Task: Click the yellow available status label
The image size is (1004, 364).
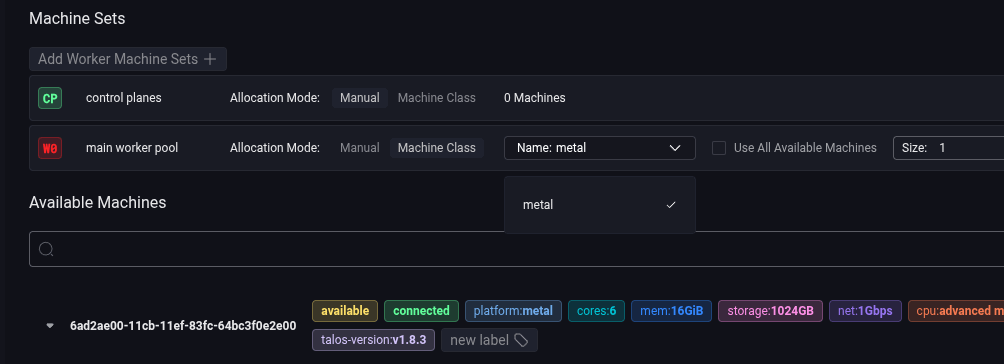Action: (x=345, y=311)
